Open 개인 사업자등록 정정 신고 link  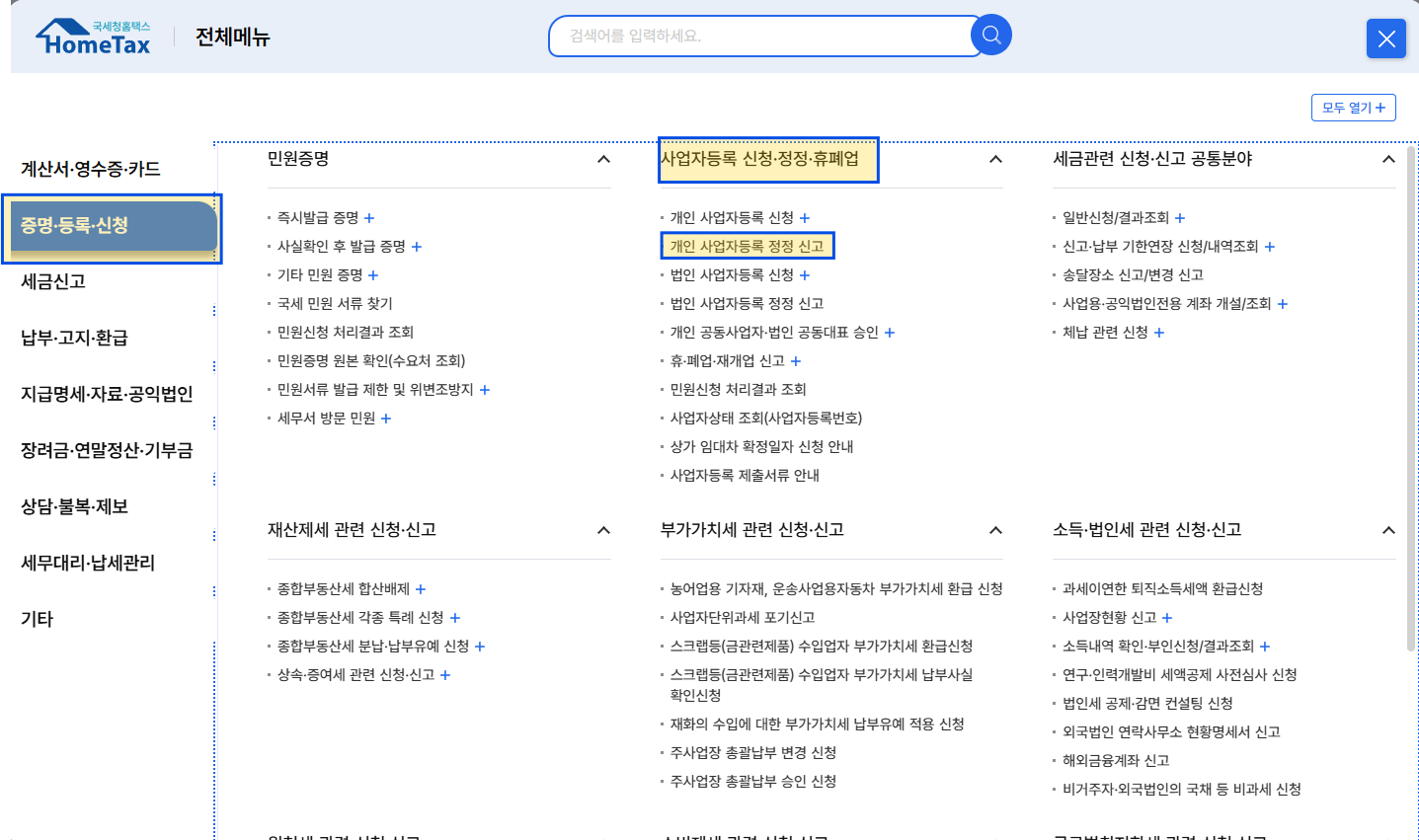747,246
